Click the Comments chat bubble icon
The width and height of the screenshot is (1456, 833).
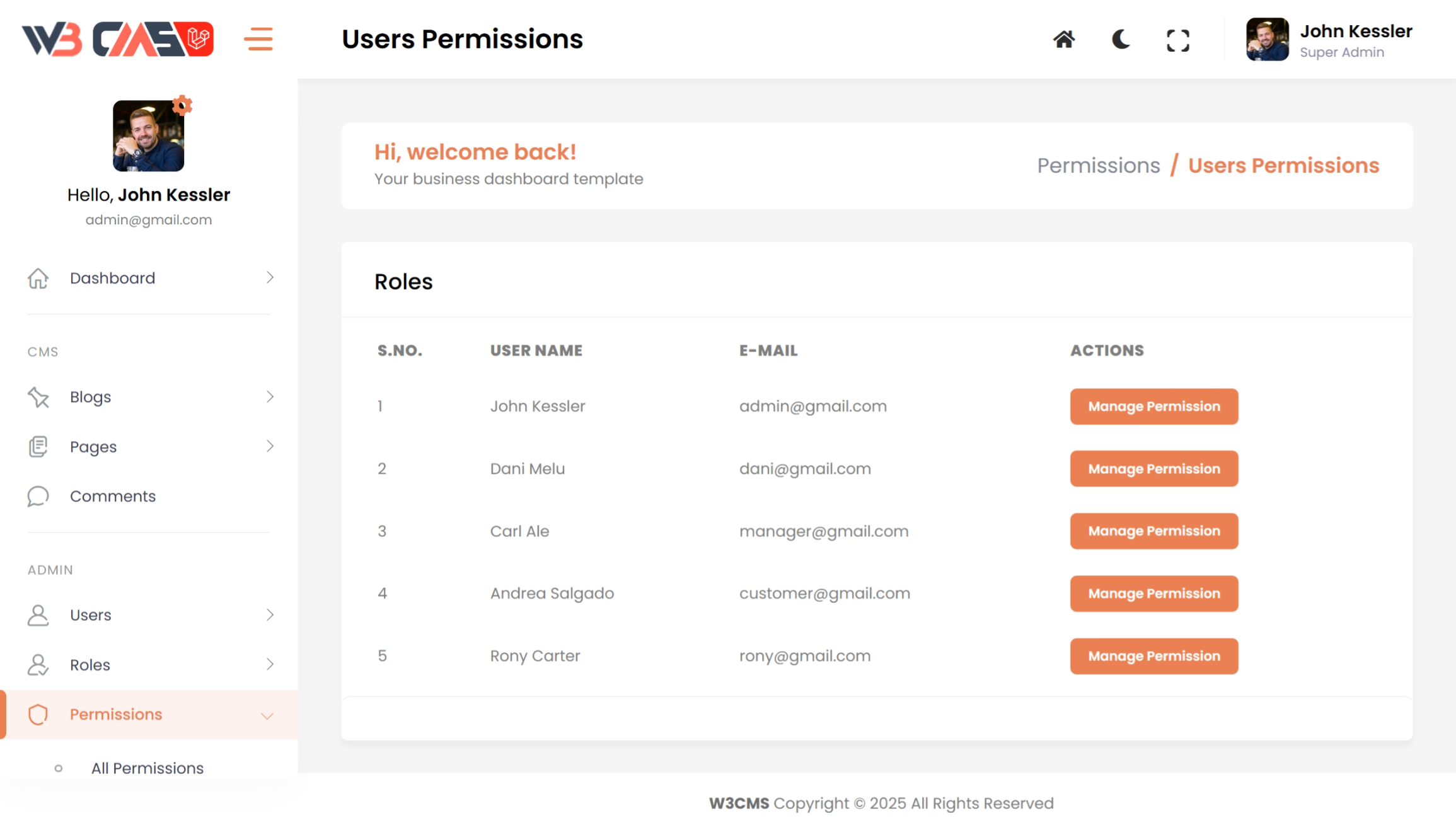38,497
